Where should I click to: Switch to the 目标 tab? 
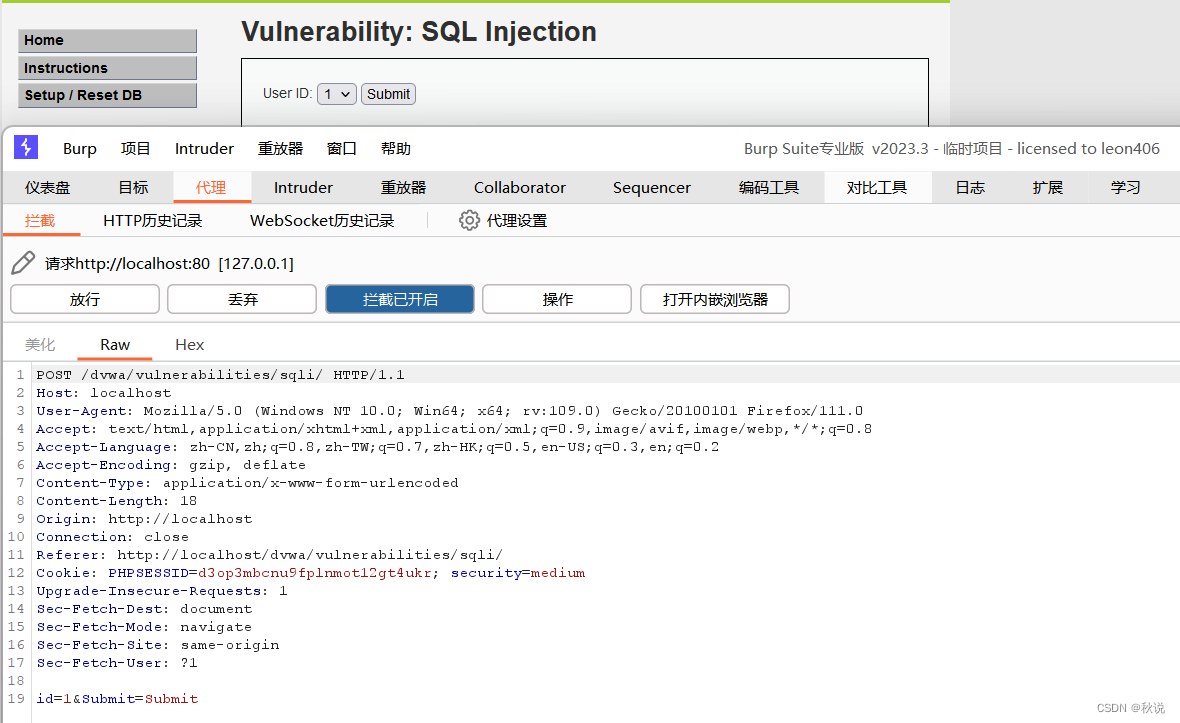coord(133,187)
